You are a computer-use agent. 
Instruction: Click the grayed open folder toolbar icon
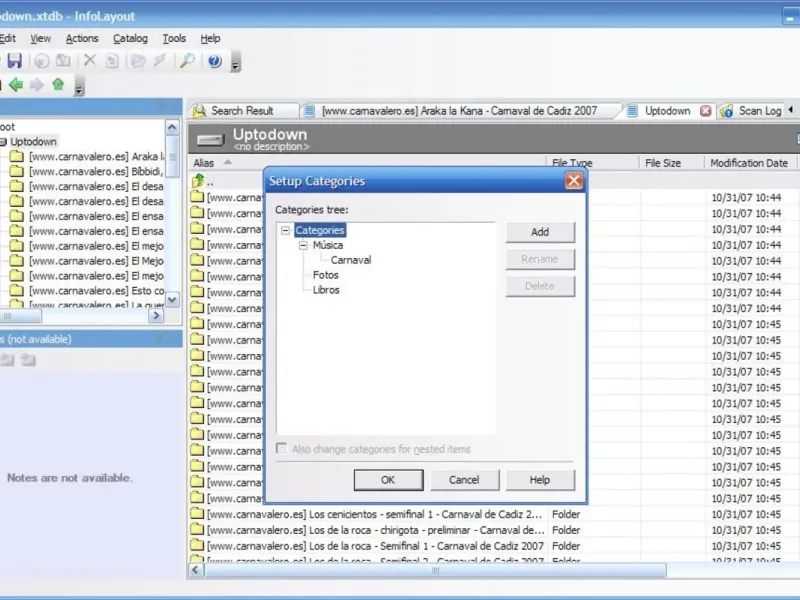pyautogui.click(x=138, y=61)
